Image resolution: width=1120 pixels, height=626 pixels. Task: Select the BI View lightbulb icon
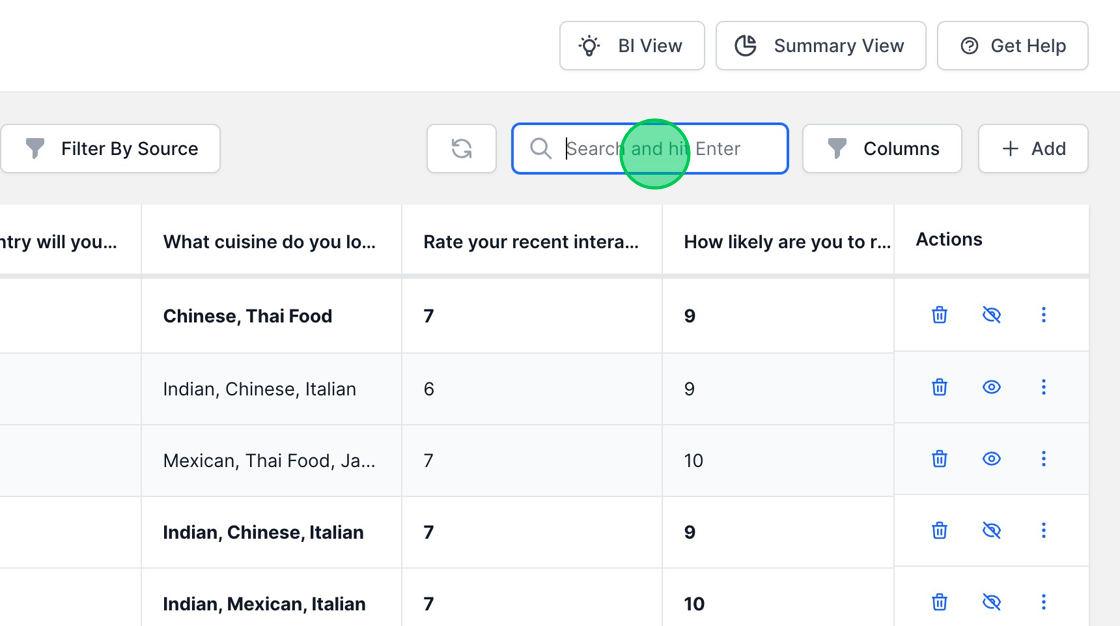(588, 45)
